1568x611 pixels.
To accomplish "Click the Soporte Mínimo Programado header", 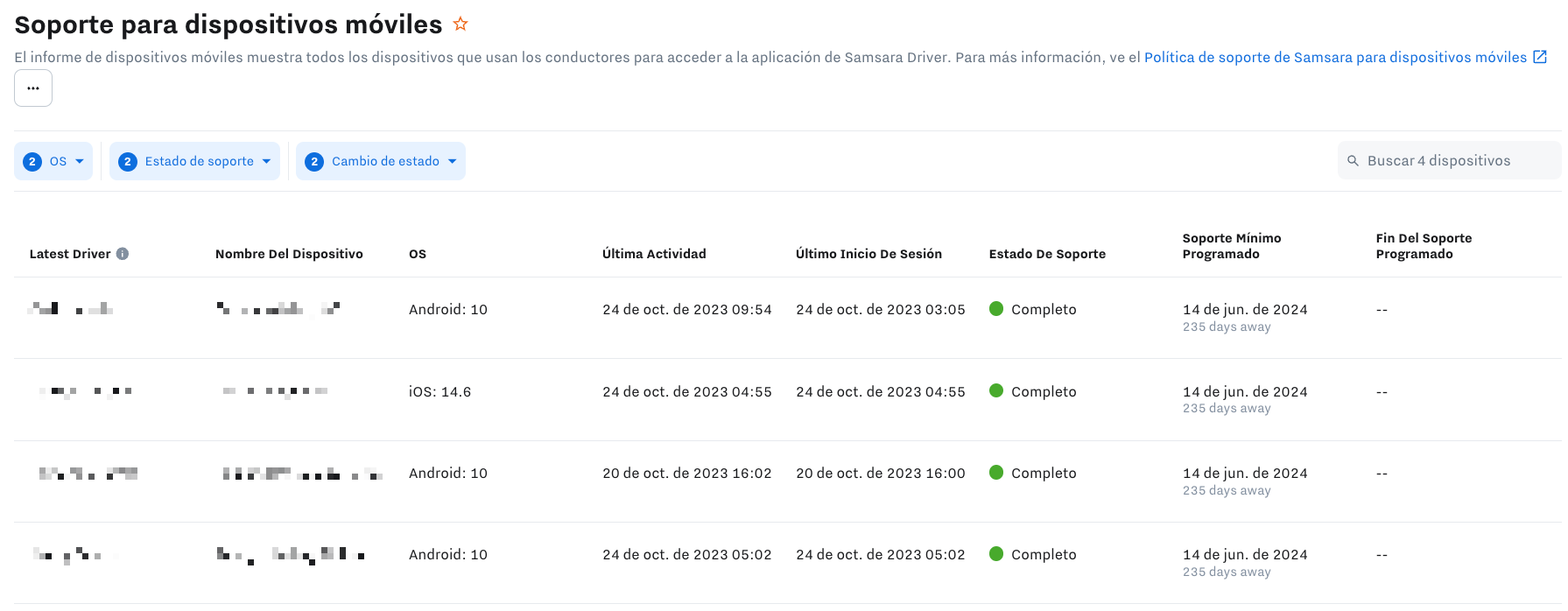I will [x=1232, y=246].
